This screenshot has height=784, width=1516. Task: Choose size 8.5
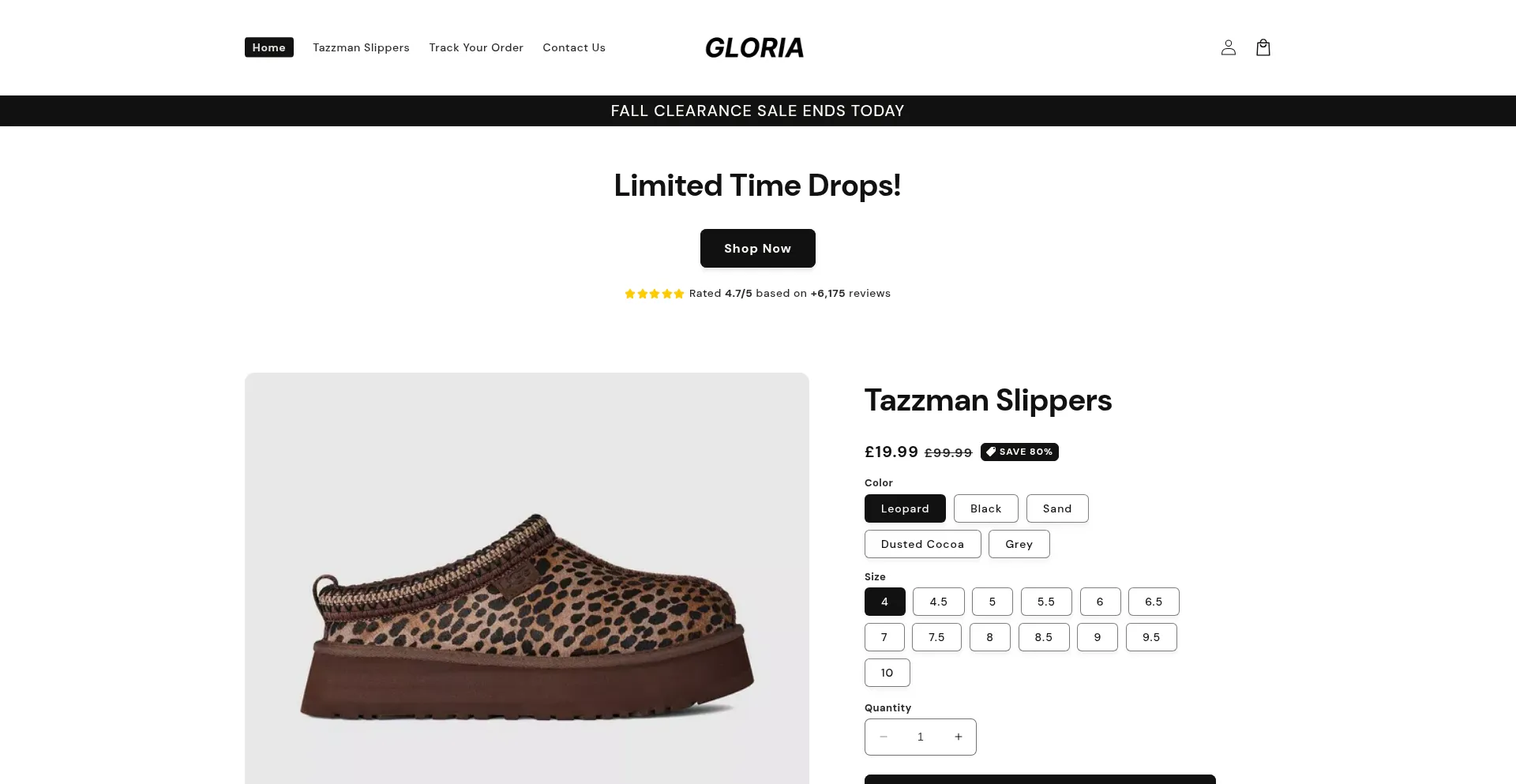1043,637
